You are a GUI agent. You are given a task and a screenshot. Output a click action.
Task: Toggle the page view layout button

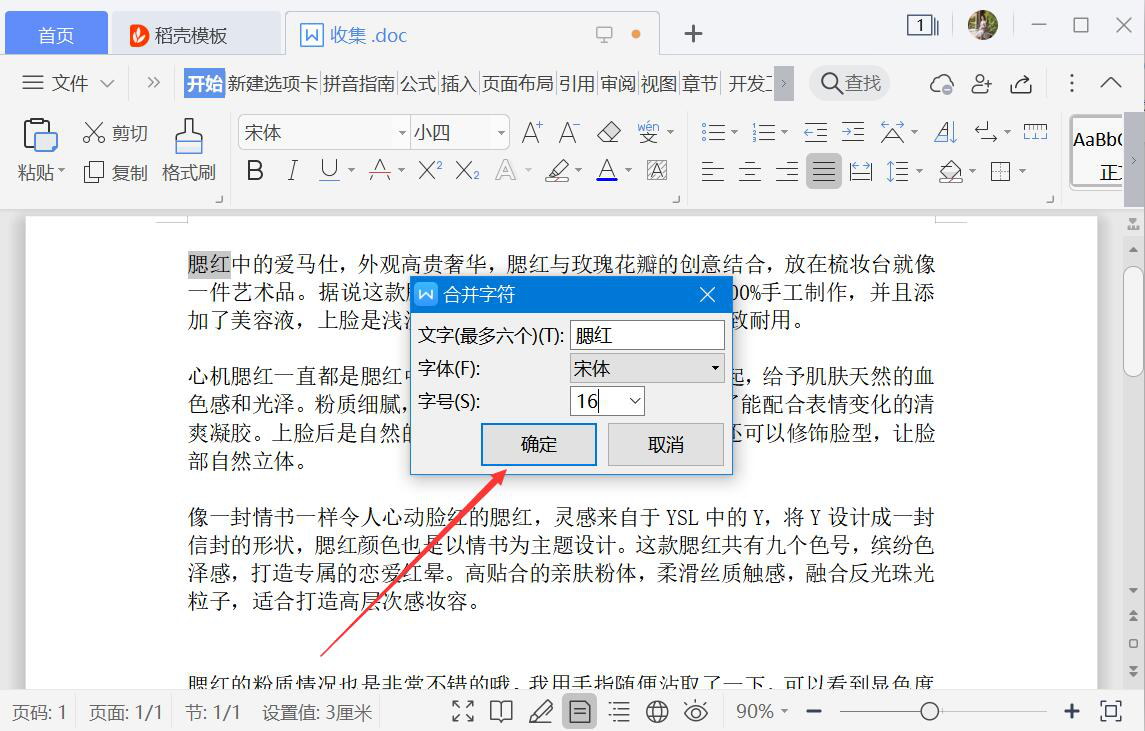(580, 711)
